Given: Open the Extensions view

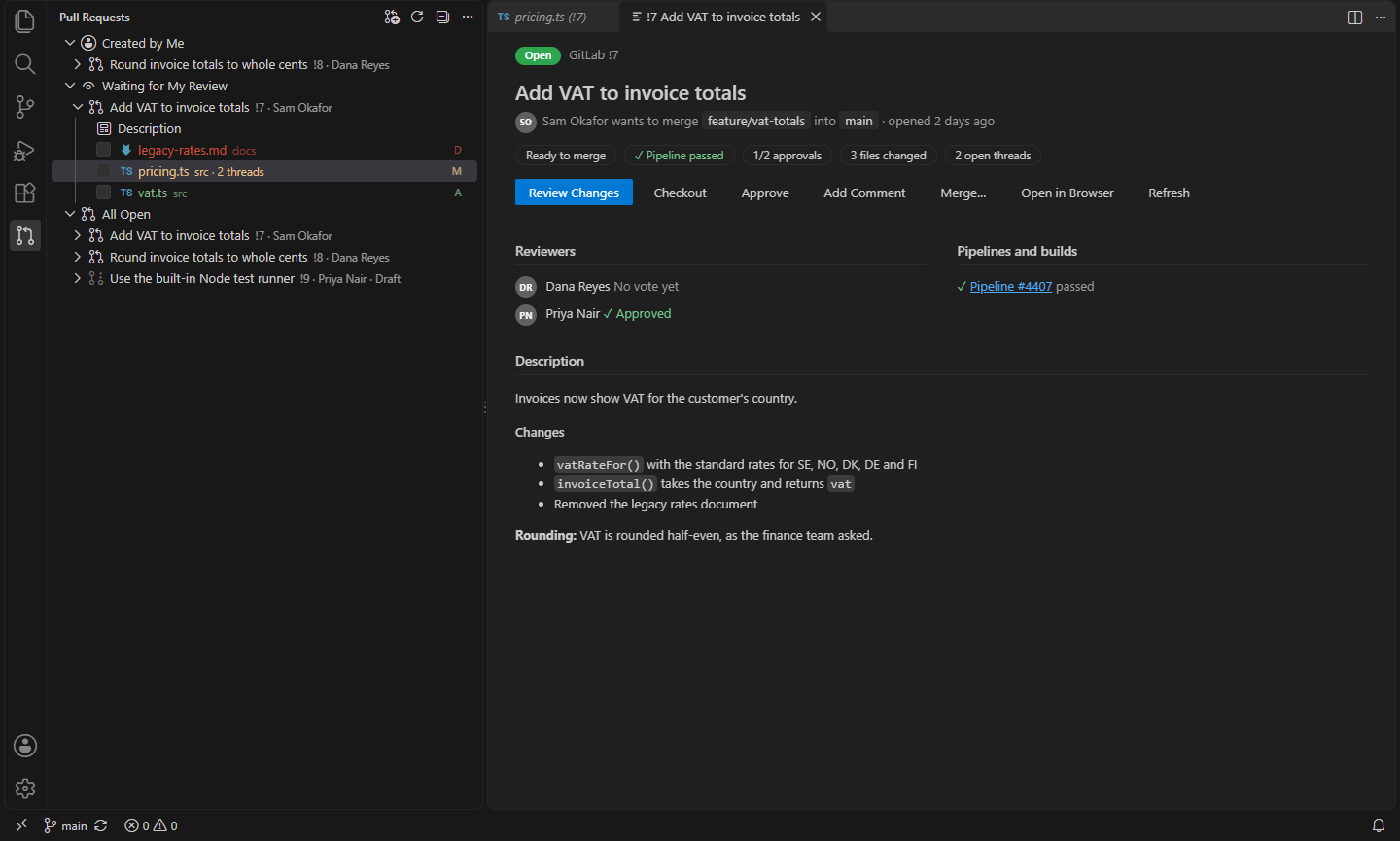Looking at the screenshot, I should 25,193.
